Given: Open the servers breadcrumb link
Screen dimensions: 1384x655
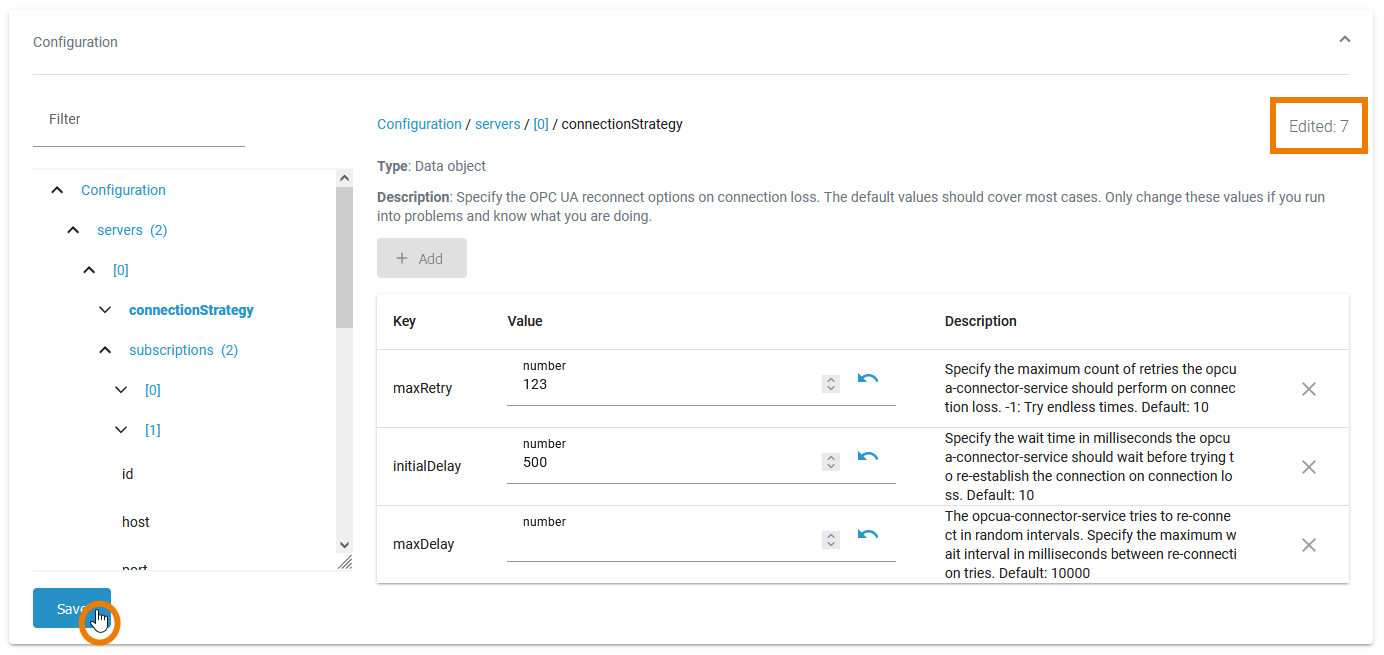Looking at the screenshot, I should 497,124.
